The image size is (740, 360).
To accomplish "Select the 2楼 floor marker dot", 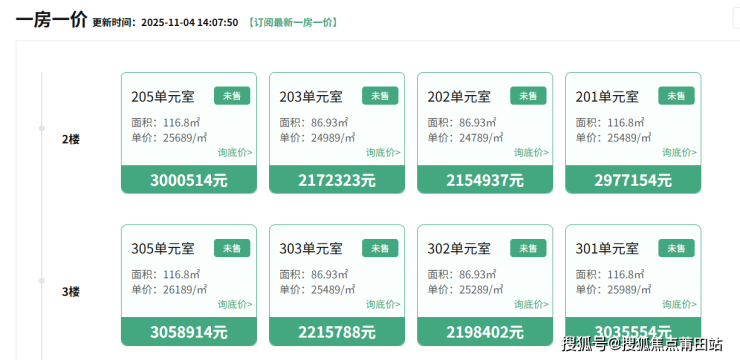I will coord(42,128).
